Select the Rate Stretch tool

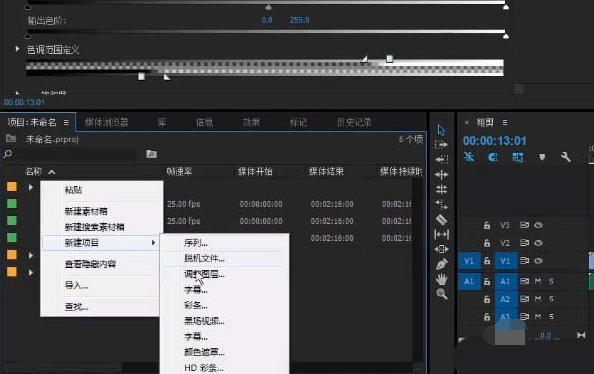(441, 205)
